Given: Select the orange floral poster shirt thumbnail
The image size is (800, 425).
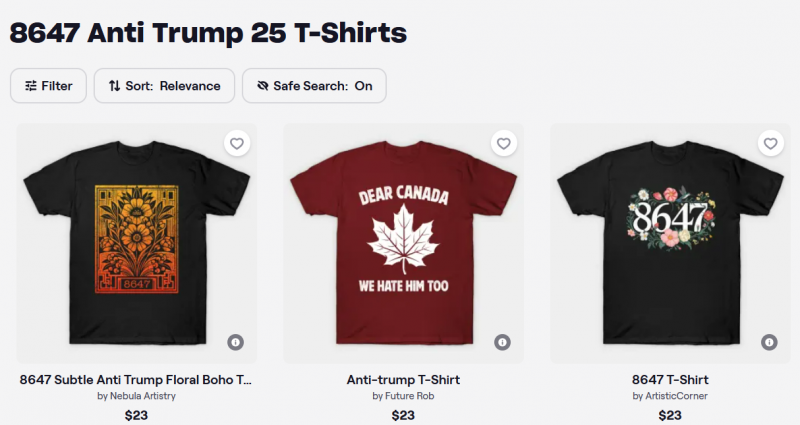Looking at the screenshot, I should (136, 243).
